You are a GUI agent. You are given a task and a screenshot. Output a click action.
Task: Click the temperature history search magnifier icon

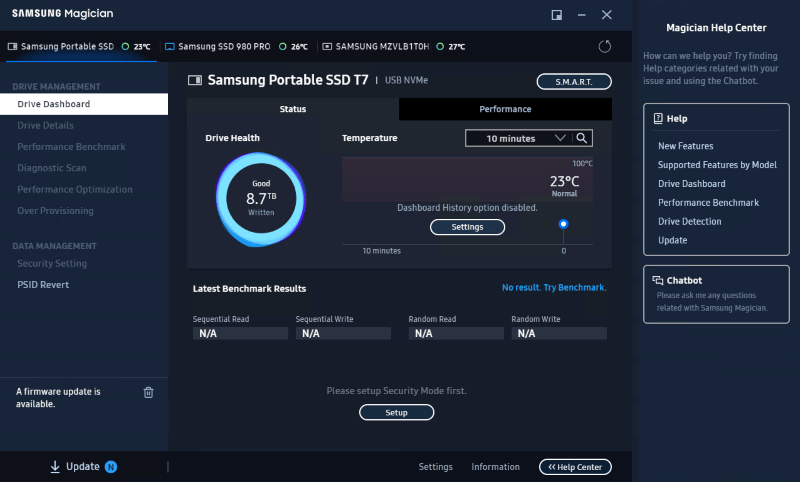click(582, 138)
